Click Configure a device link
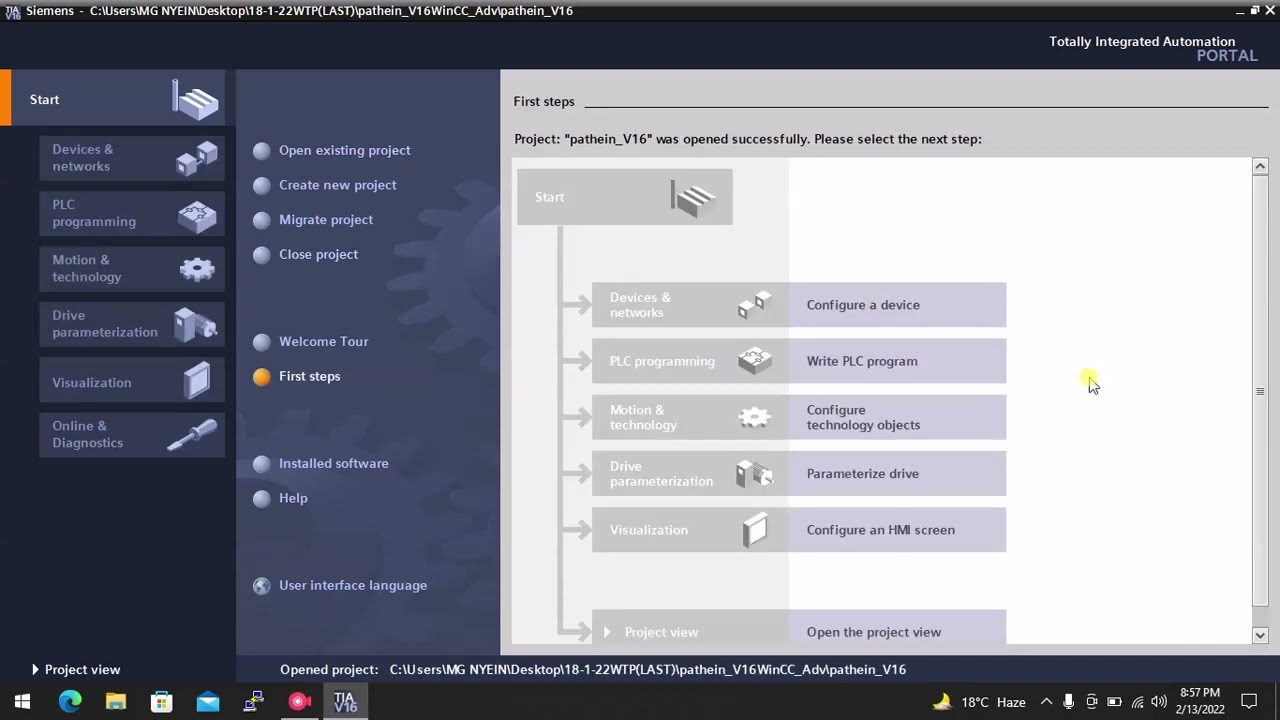Viewport: 1280px width, 720px height. (863, 305)
